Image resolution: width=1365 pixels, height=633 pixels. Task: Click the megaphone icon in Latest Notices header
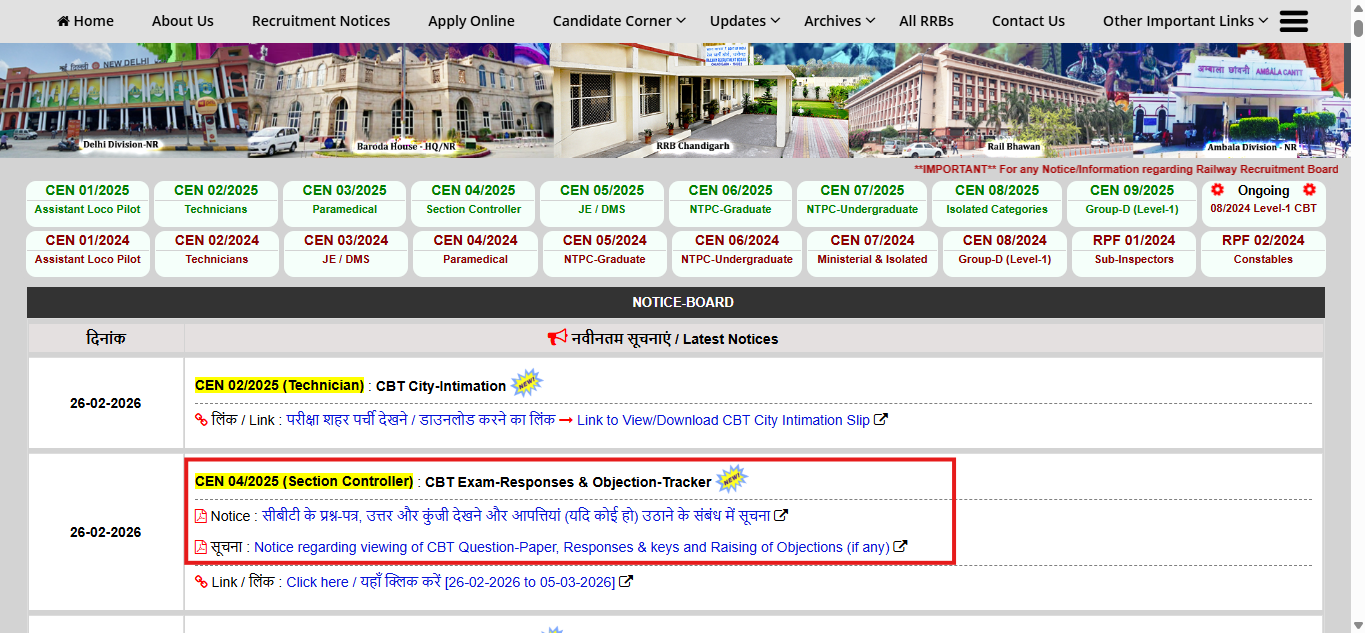pos(558,338)
